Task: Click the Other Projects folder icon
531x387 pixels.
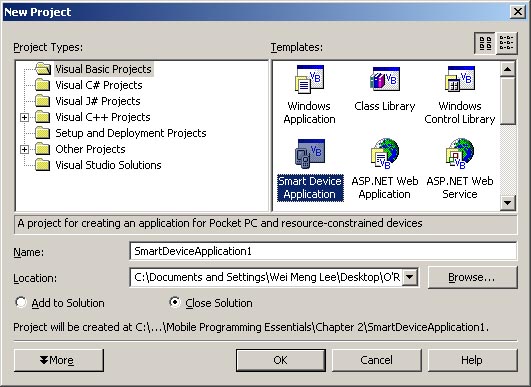Action: (x=43, y=149)
